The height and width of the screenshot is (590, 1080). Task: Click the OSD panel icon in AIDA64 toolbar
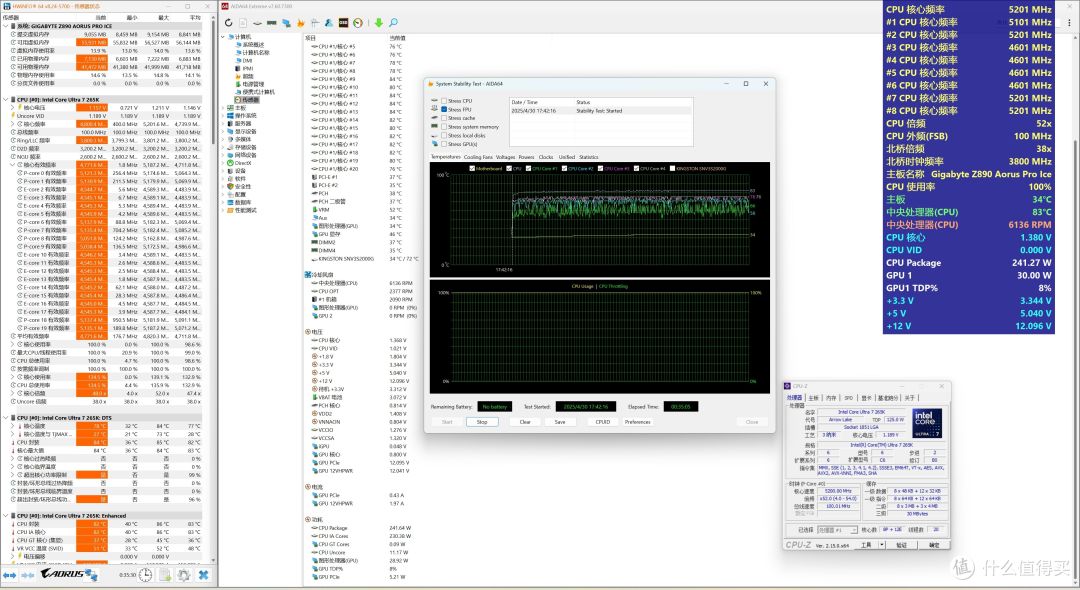[x=343, y=23]
